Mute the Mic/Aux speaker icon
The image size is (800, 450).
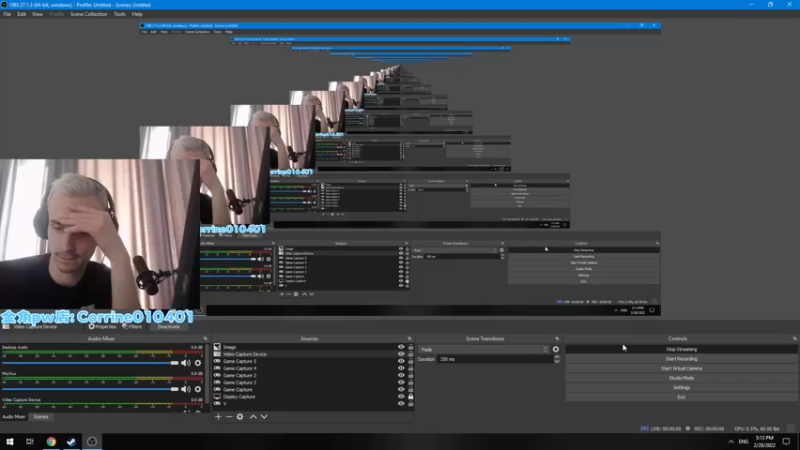[185, 389]
